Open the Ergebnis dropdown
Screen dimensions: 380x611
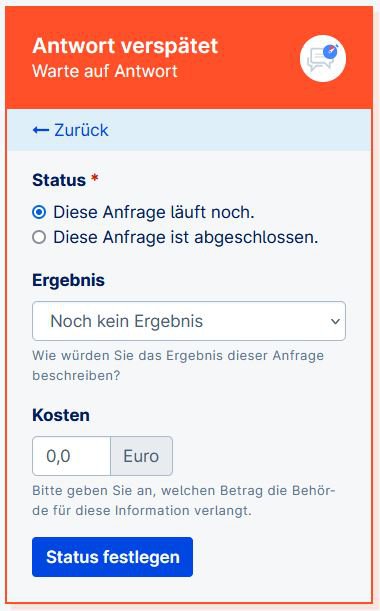189,321
